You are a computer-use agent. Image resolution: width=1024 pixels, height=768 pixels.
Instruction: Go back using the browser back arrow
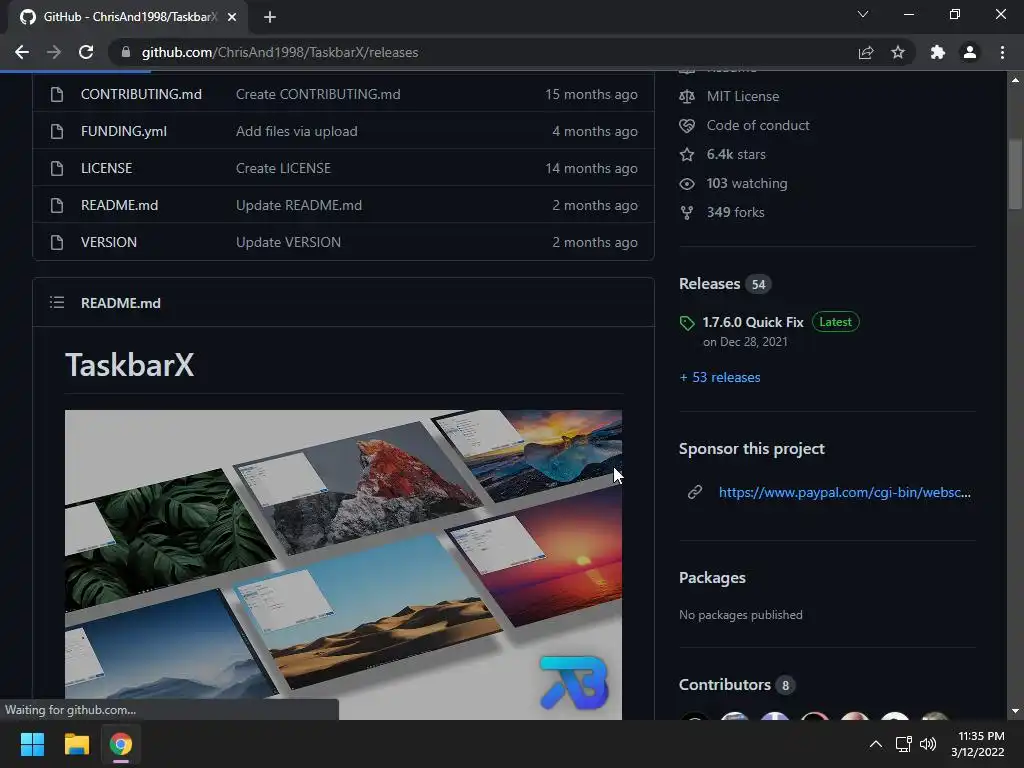tap(22, 52)
